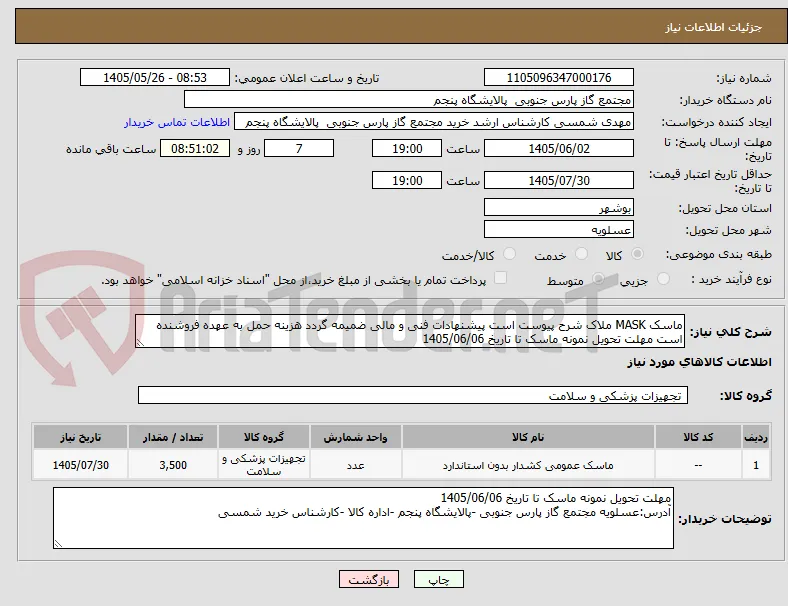788x606 pixels.
Task: Click the چاپ (print) button
Action: [x=438, y=579]
